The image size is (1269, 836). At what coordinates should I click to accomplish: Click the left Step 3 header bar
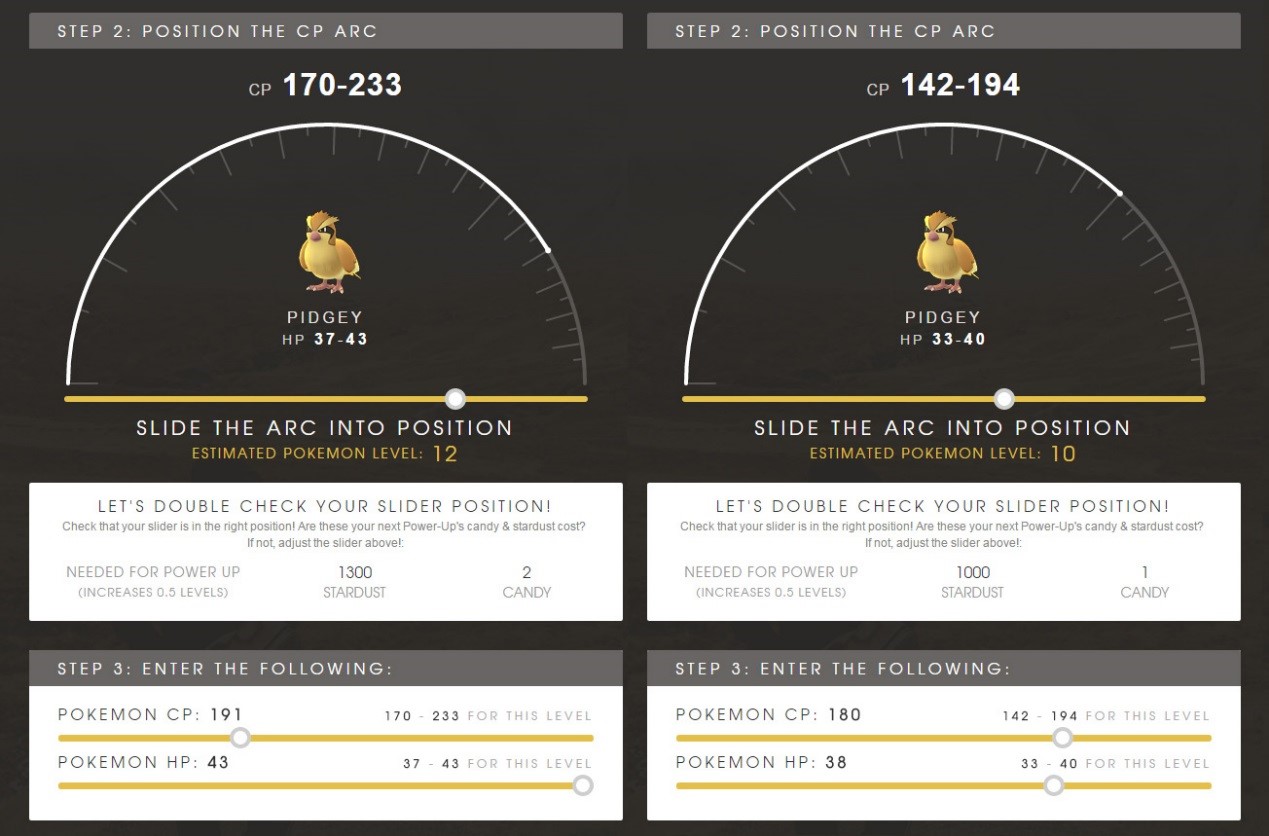[326, 668]
